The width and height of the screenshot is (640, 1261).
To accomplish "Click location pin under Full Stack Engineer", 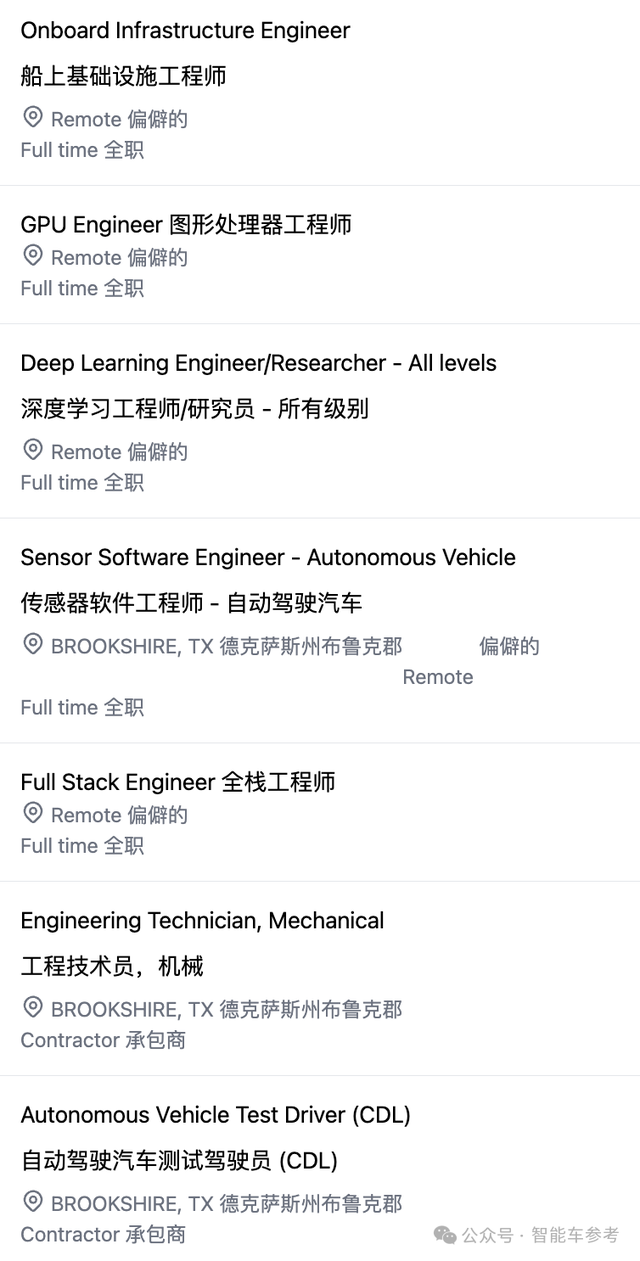I will 33,813.
